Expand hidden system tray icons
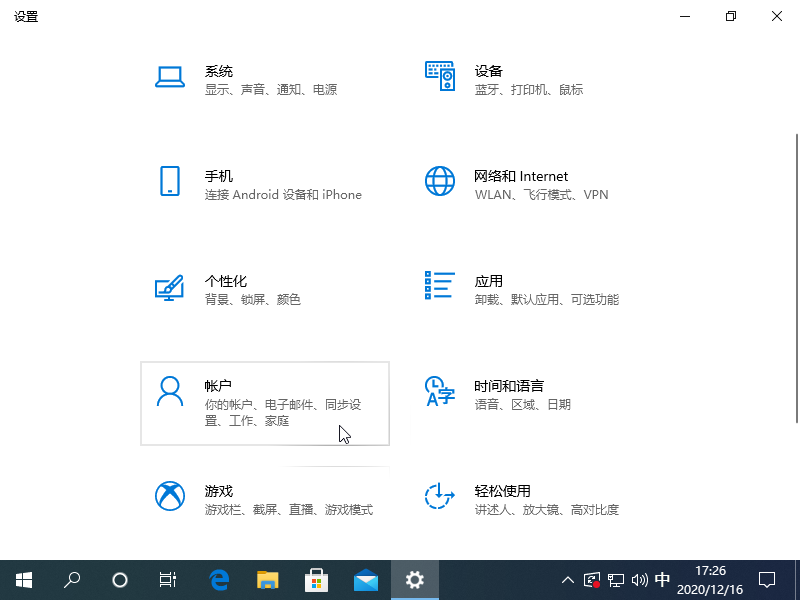This screenshot has height=600, width=800. click(567, 580)
